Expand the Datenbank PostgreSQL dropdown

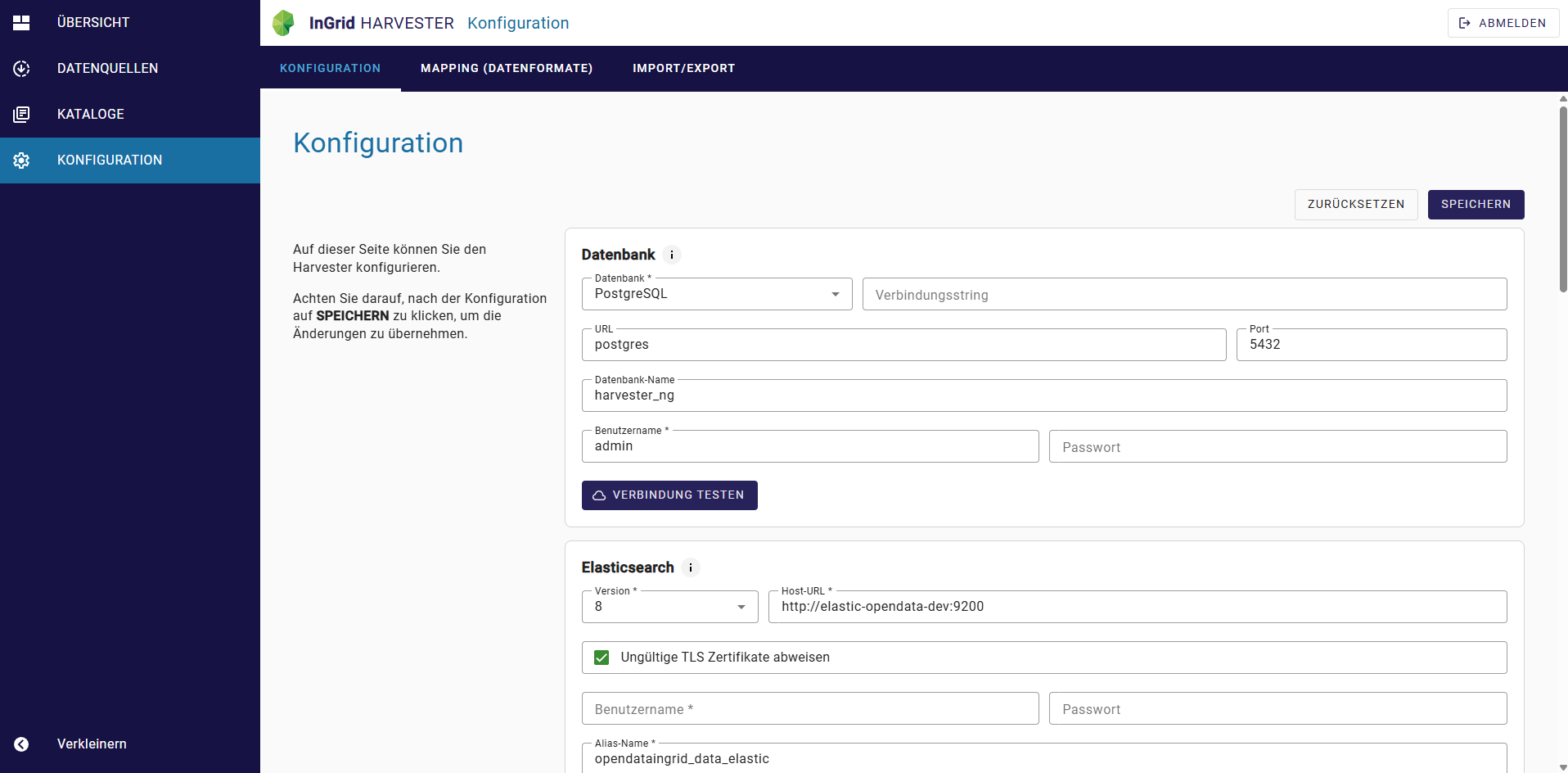click(x=717, y=294)
